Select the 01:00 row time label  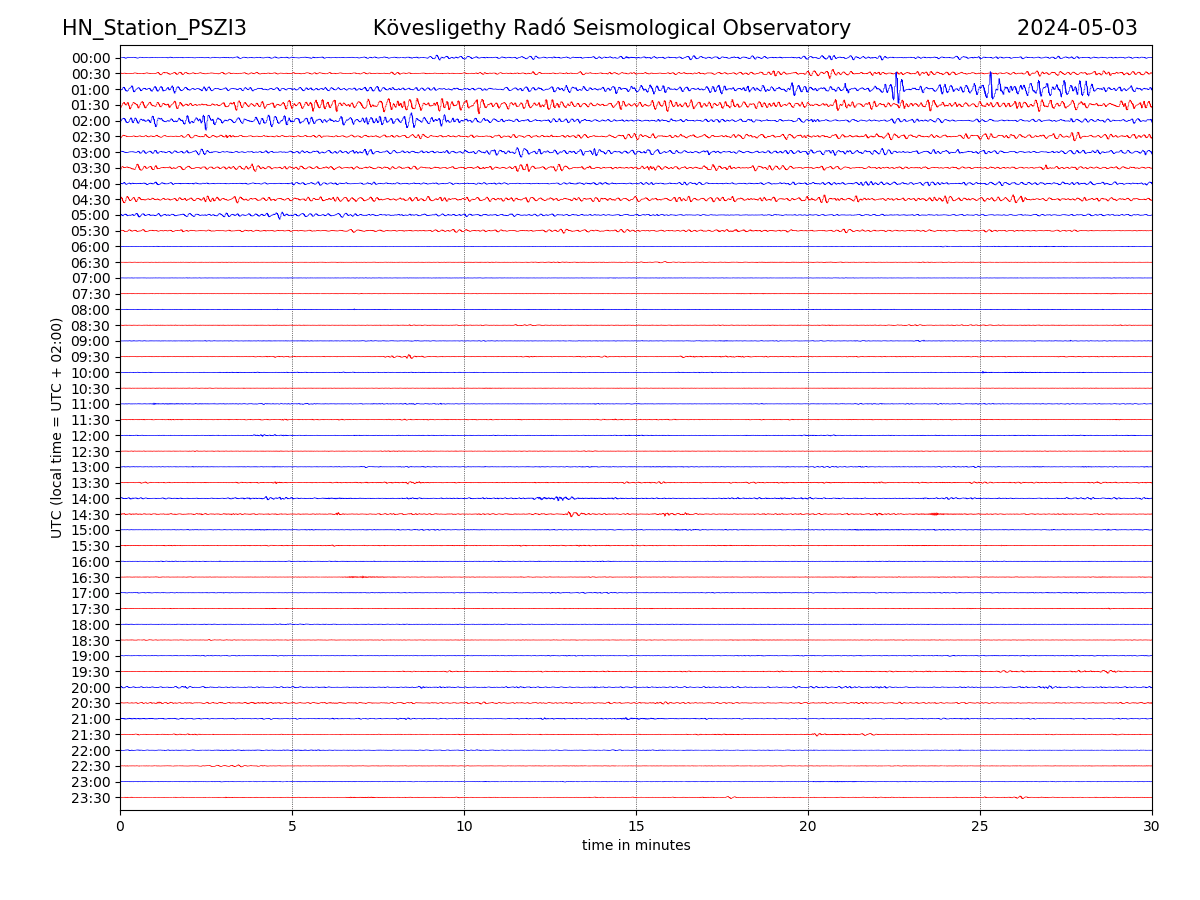(91, 90)
